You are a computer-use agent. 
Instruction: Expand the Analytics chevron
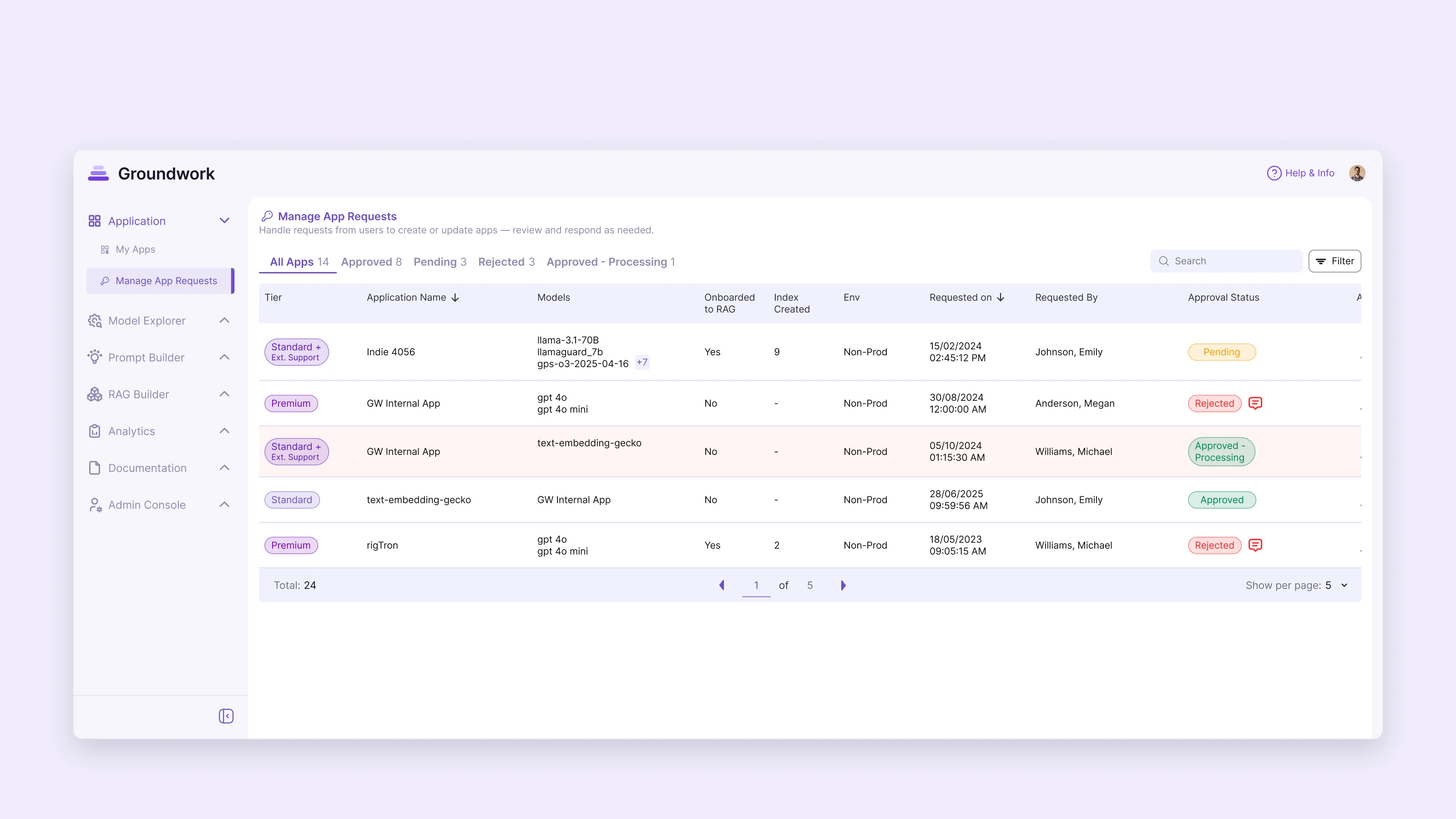point(224,431)
